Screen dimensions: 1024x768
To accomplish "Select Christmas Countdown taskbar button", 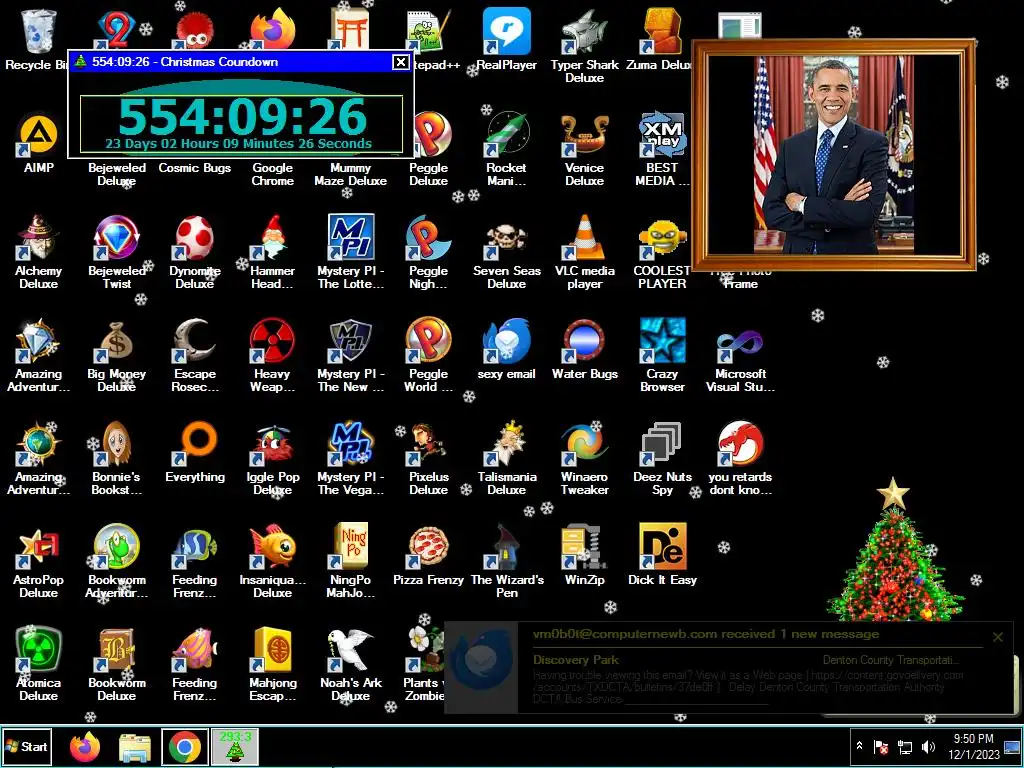I will click(234, 747).
